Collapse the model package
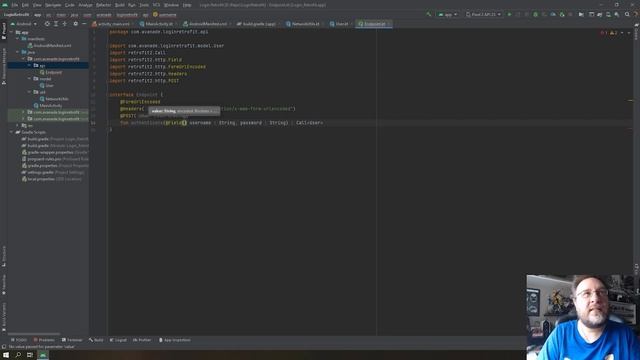 (29, 79)
